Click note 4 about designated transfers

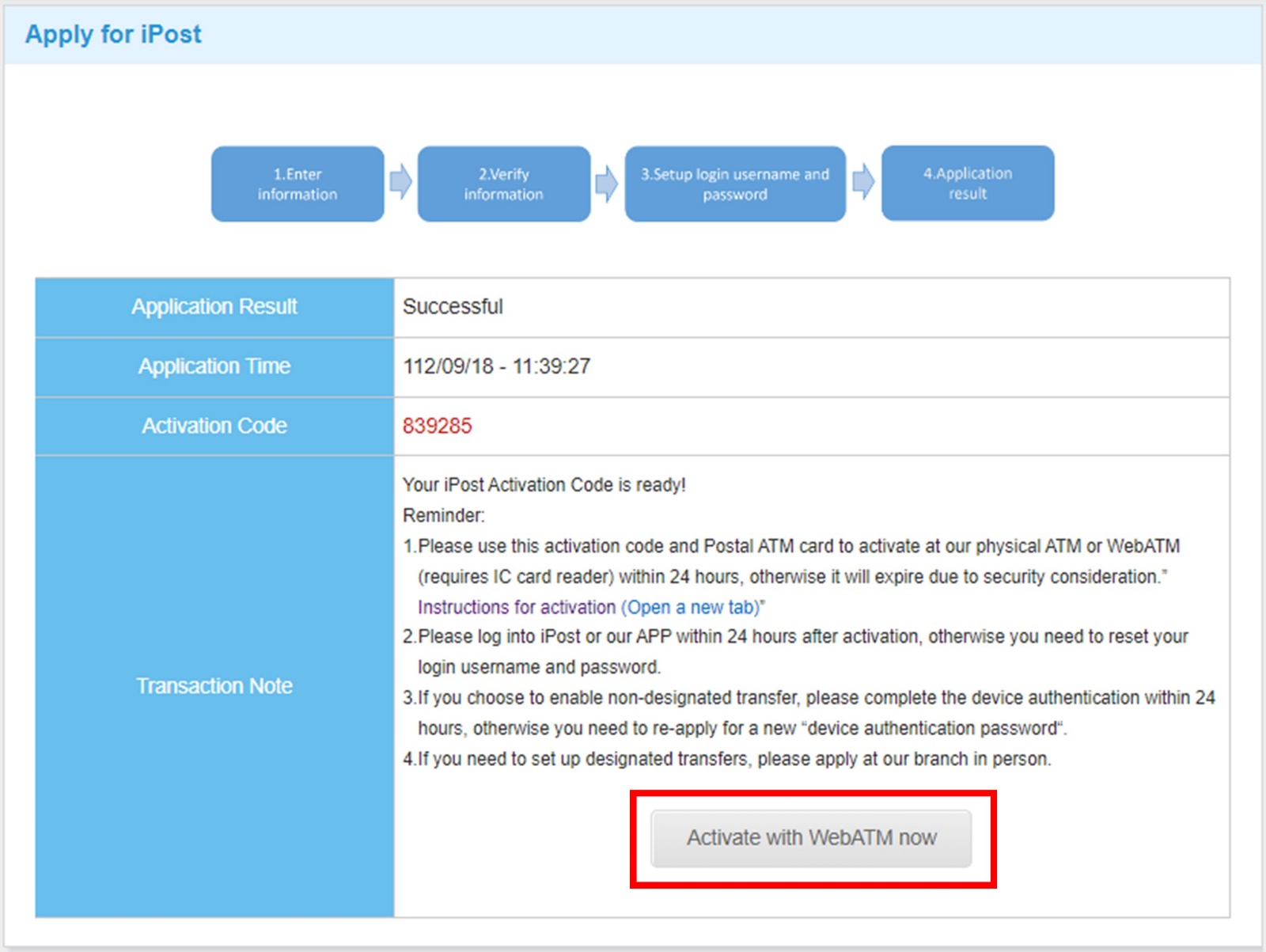(x=727, y=759)
